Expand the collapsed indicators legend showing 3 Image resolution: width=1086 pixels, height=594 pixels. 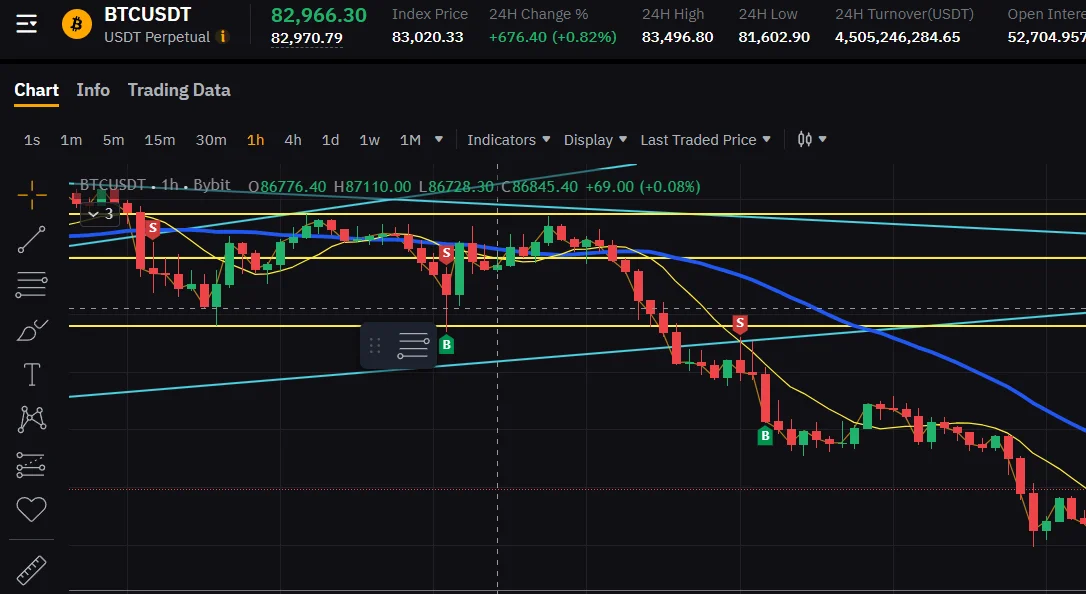pyautogui.click(x=101, y=214)
